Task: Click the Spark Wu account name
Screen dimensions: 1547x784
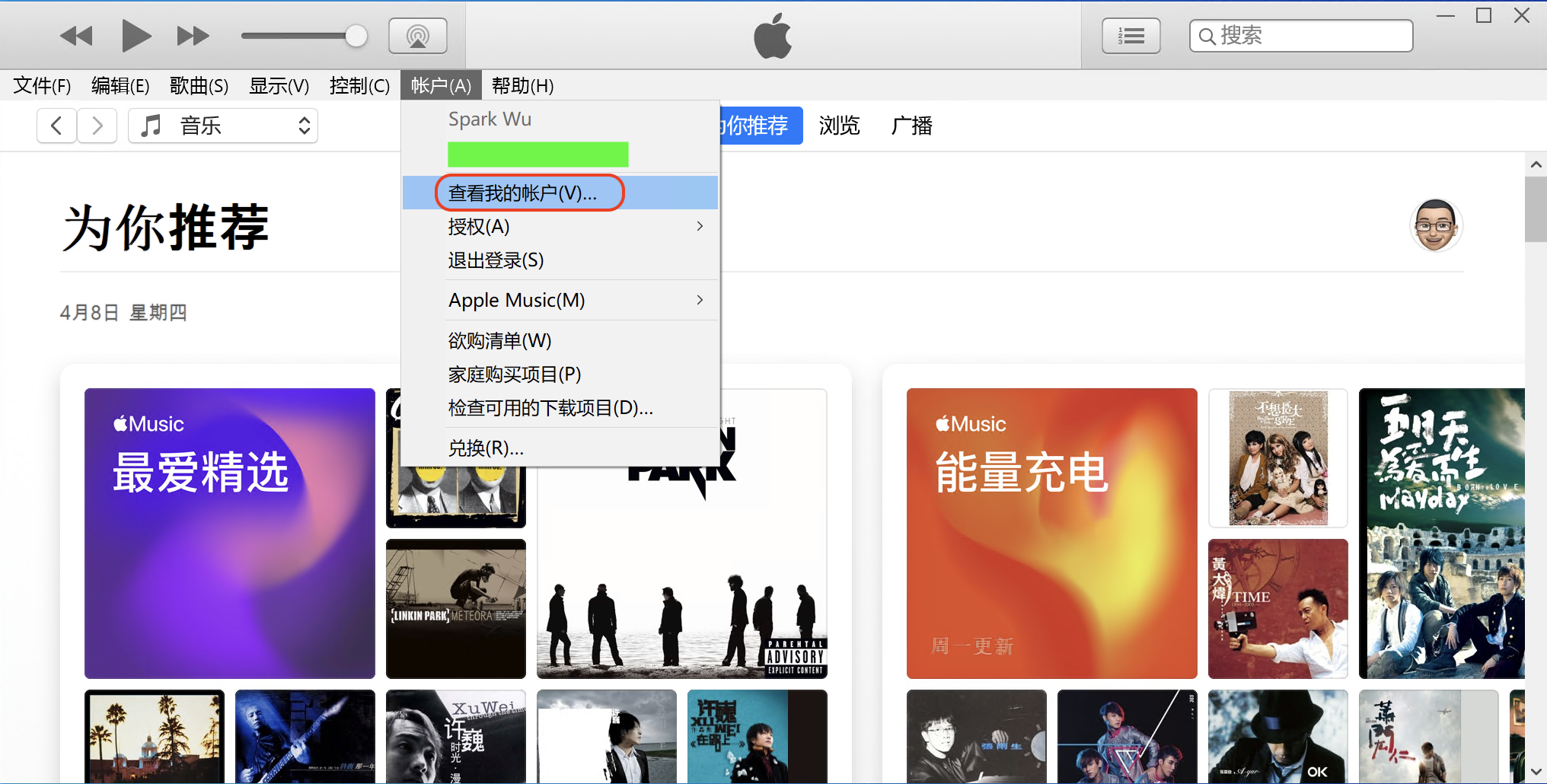Action: pyautogui.click(x=490, y=120)
